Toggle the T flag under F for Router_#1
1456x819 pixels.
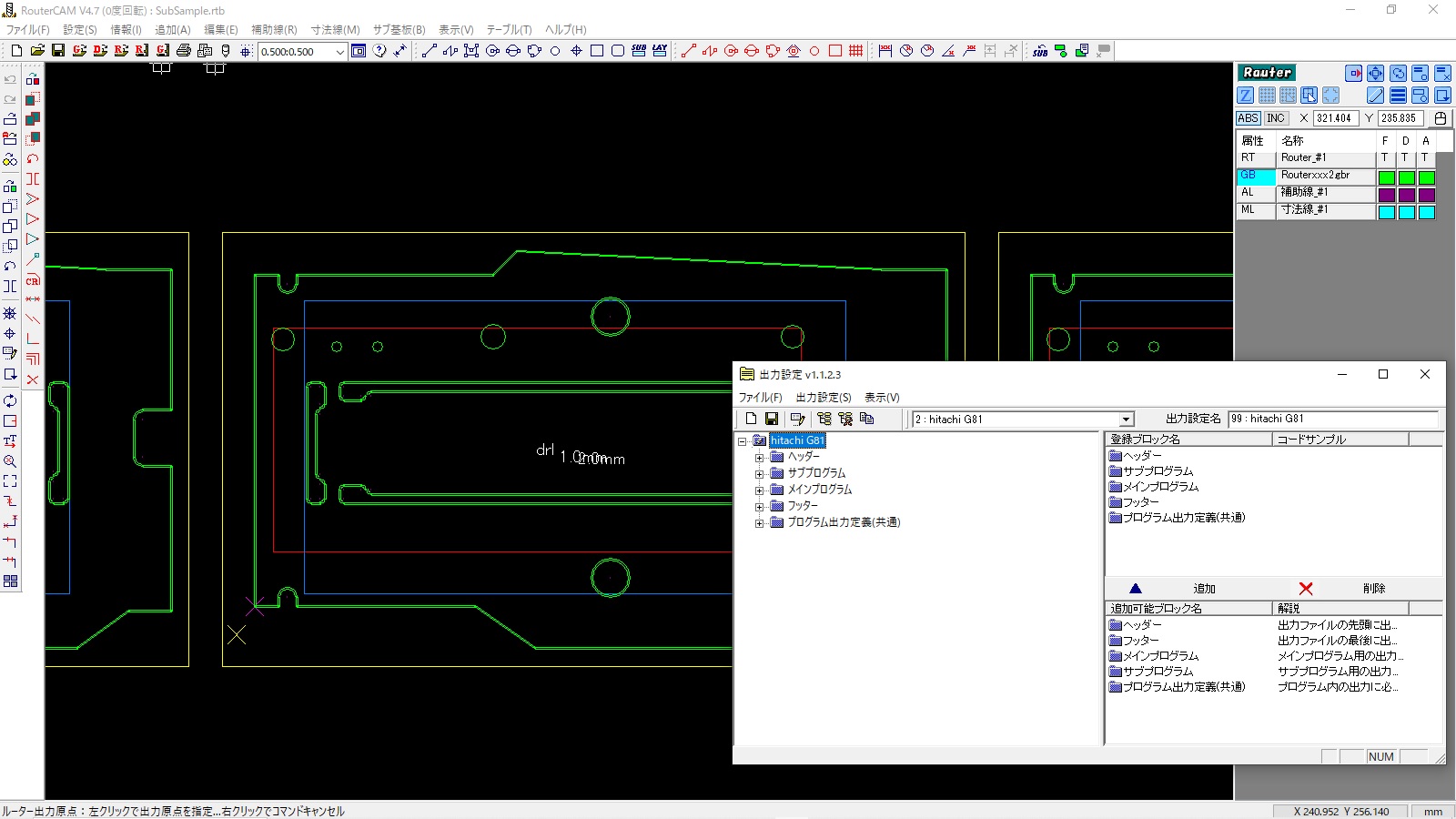click(x=1385, y=158)
